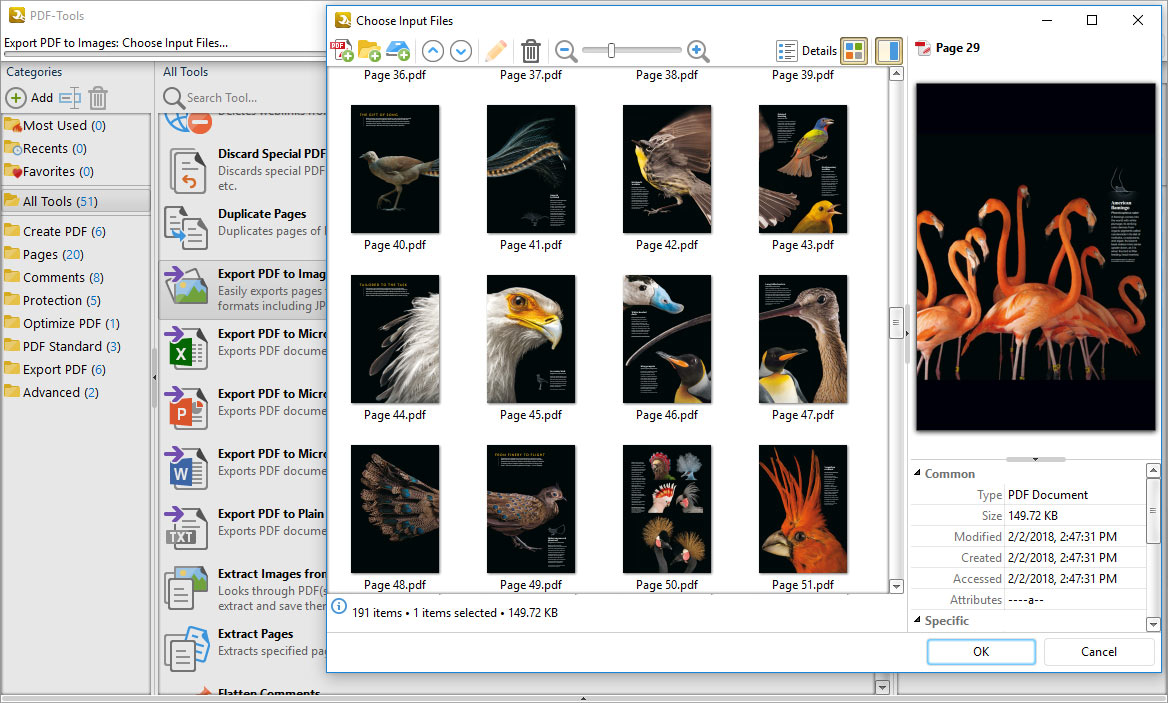This screenshot has height=703, width=1168.
Task: Click the zoom out magnifier icon
Action: coord(566,51)
